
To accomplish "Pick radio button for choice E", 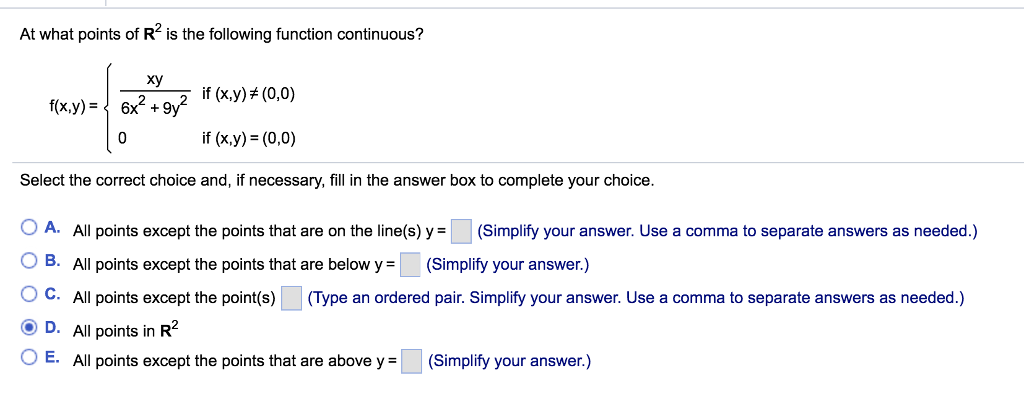I will pos(29,358).
